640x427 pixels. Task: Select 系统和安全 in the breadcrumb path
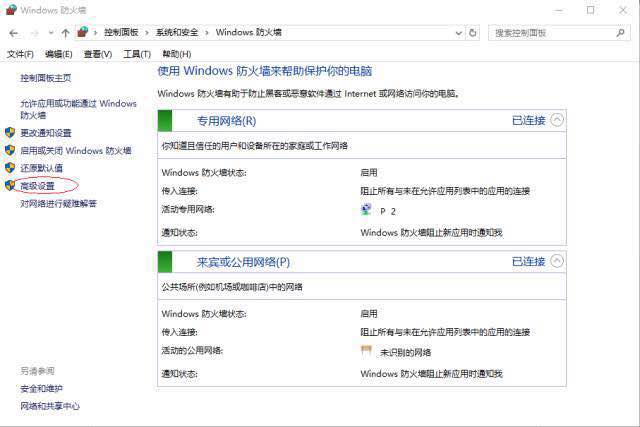[x=177, y=32]
